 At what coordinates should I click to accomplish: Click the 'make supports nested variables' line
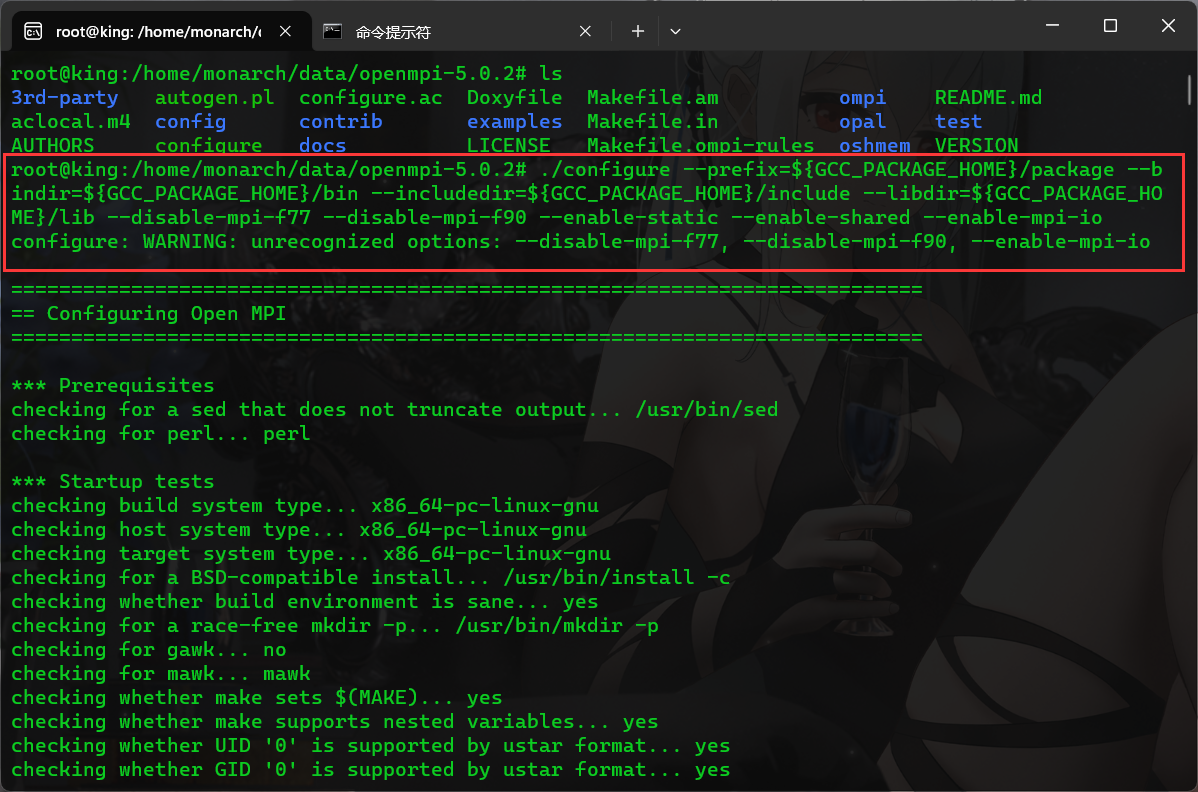(334, 721)
